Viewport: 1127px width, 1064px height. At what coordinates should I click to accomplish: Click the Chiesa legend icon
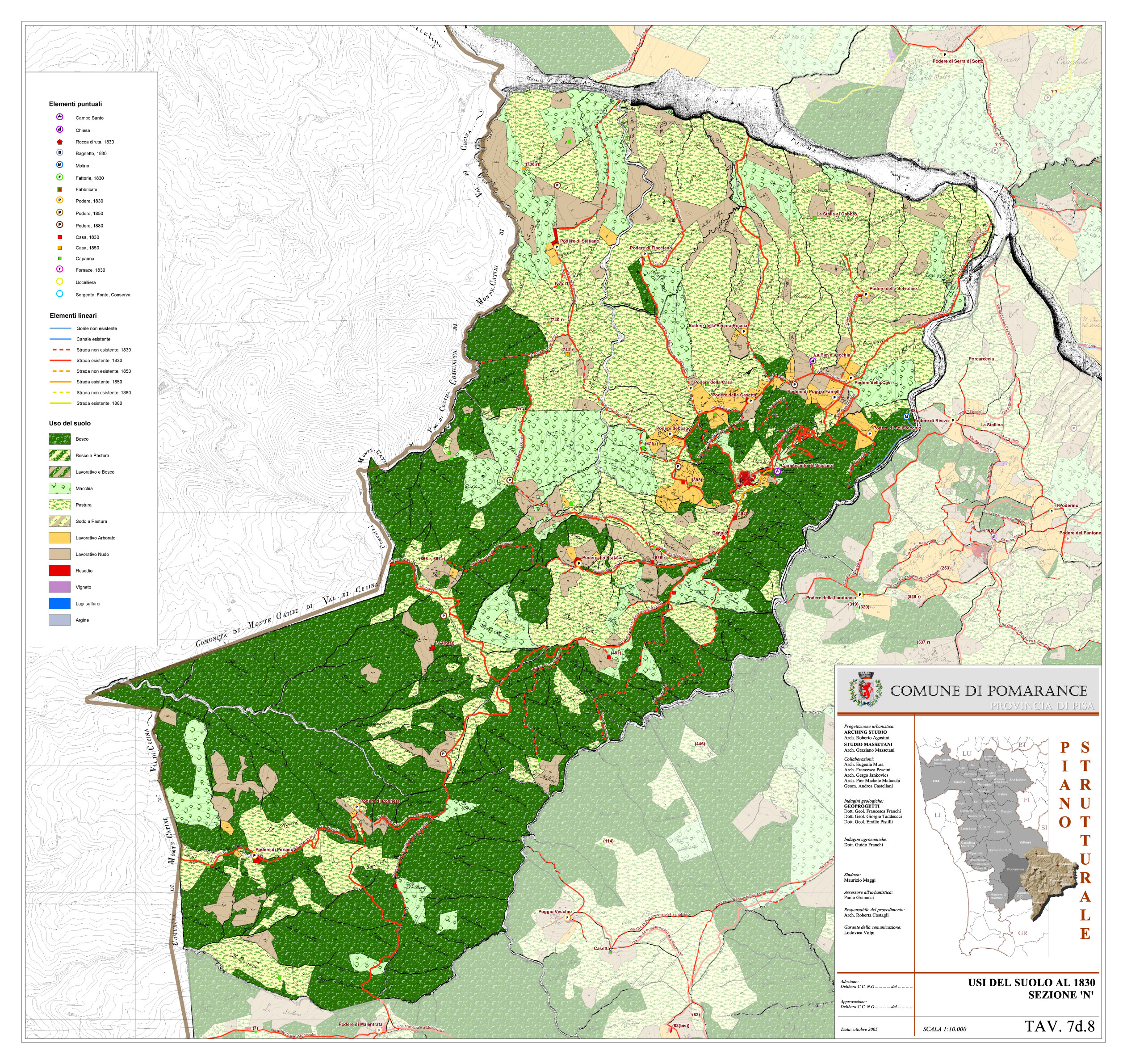click(x=59, y=130)
